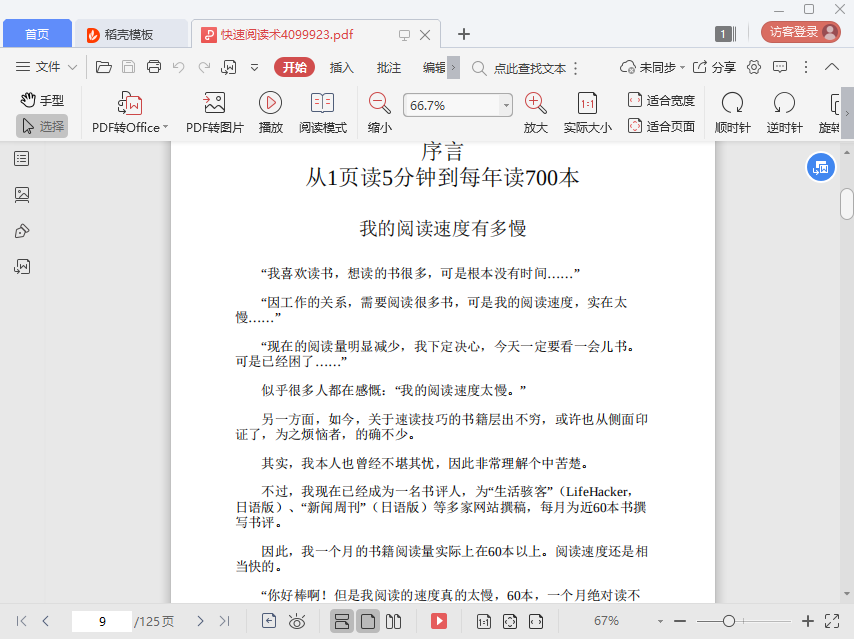Jump to the last page
The image size is (854, 639).
pyautogui.click(x=224, y=621)
